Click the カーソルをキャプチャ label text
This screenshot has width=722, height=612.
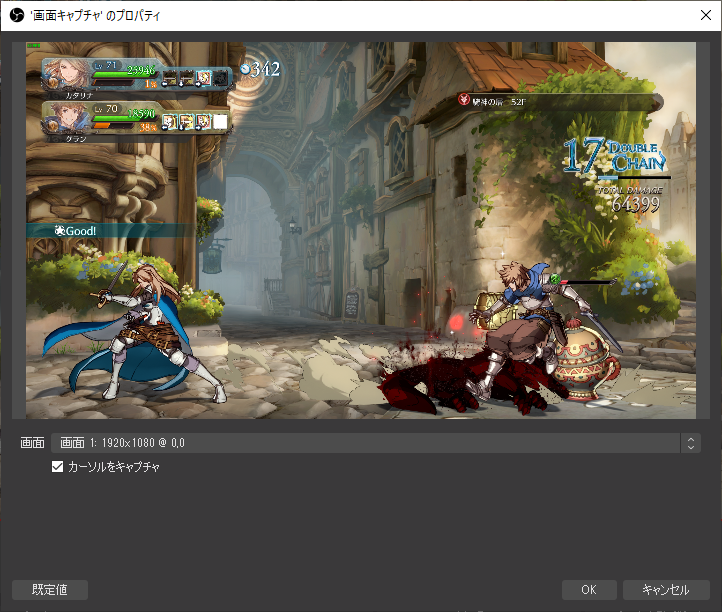pos(114,467)
